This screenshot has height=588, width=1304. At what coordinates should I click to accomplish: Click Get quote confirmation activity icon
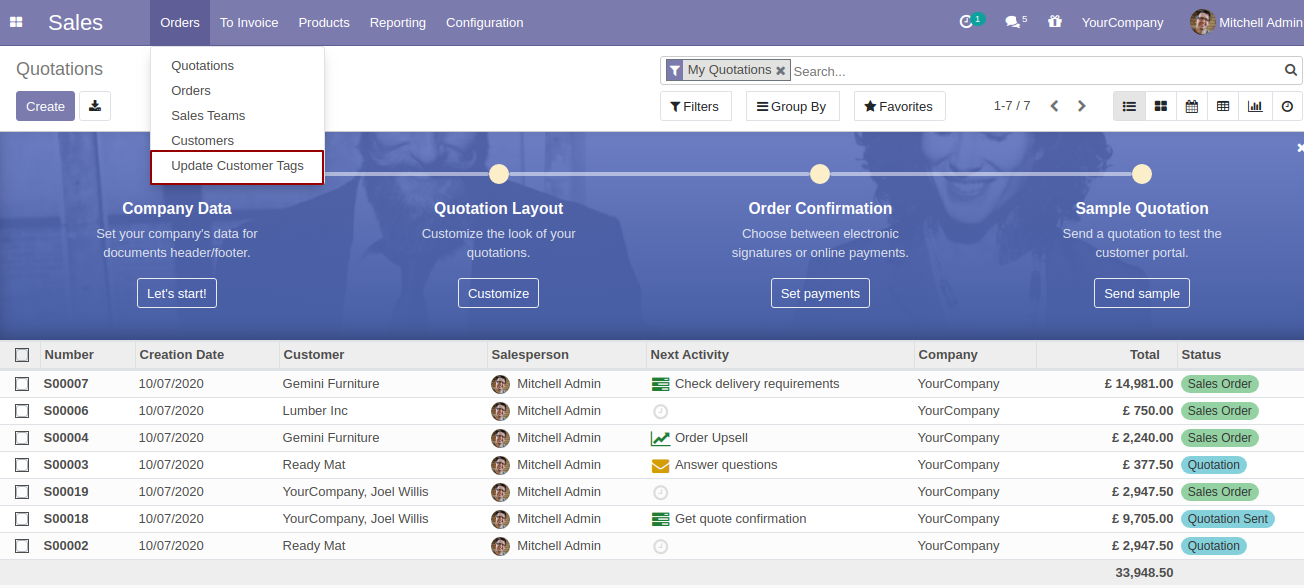tap(660, 519)
